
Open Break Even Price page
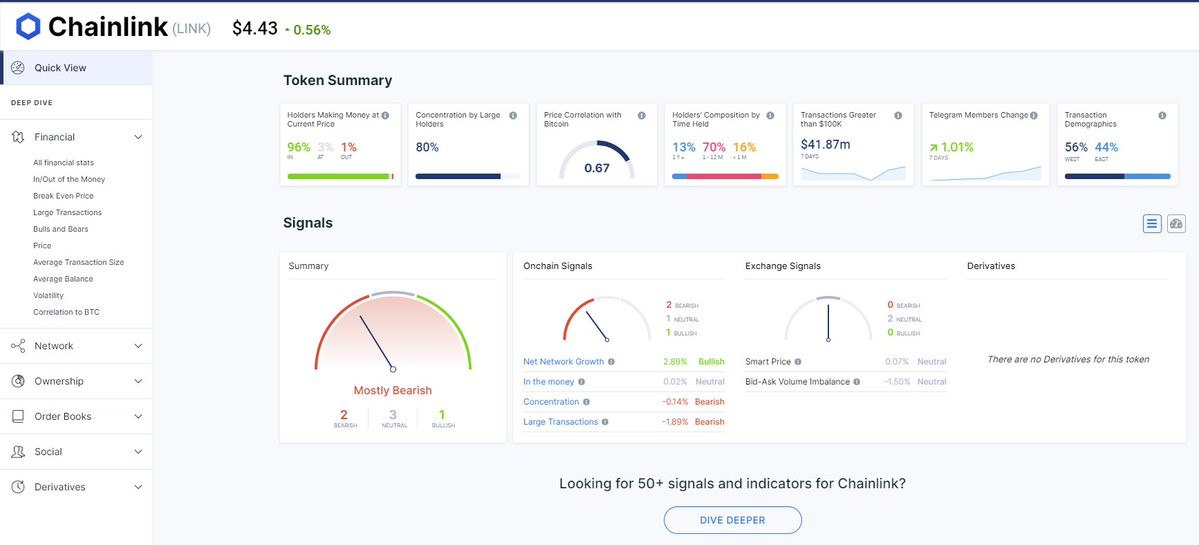tap(63, 196)
